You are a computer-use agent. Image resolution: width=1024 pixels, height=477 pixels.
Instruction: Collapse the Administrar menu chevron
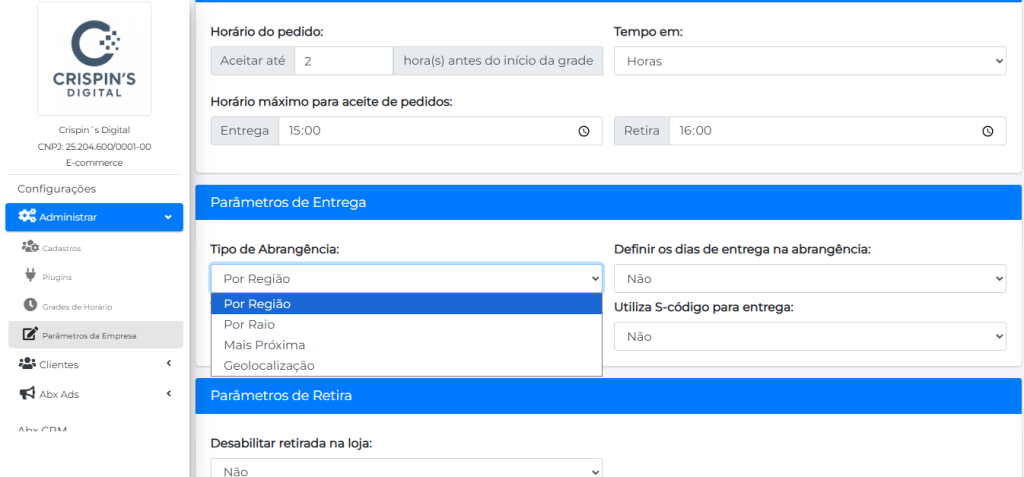(168, 217)
